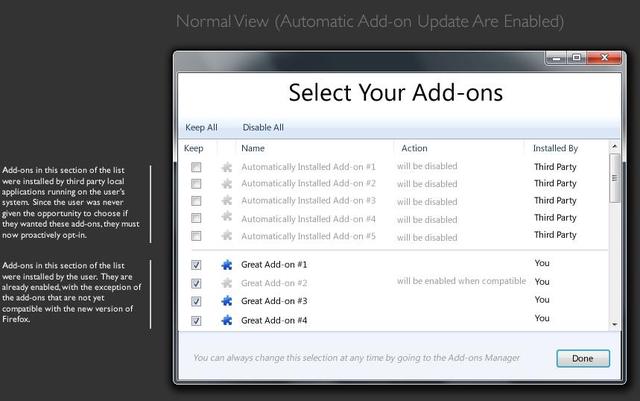
Task: Select the Great Add-on #4 row name
Action: (274, 320)
